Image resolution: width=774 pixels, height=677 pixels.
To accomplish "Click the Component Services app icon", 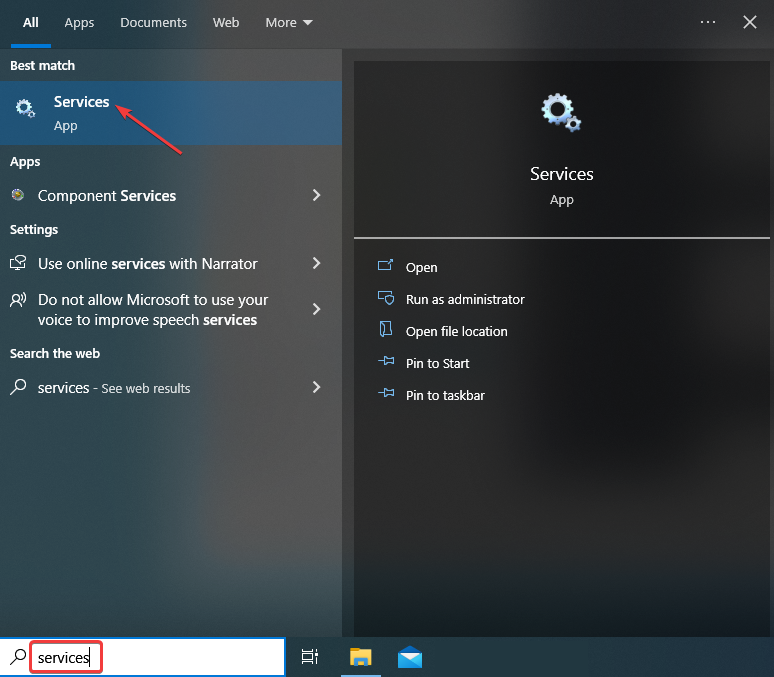I will pos(18,195).
